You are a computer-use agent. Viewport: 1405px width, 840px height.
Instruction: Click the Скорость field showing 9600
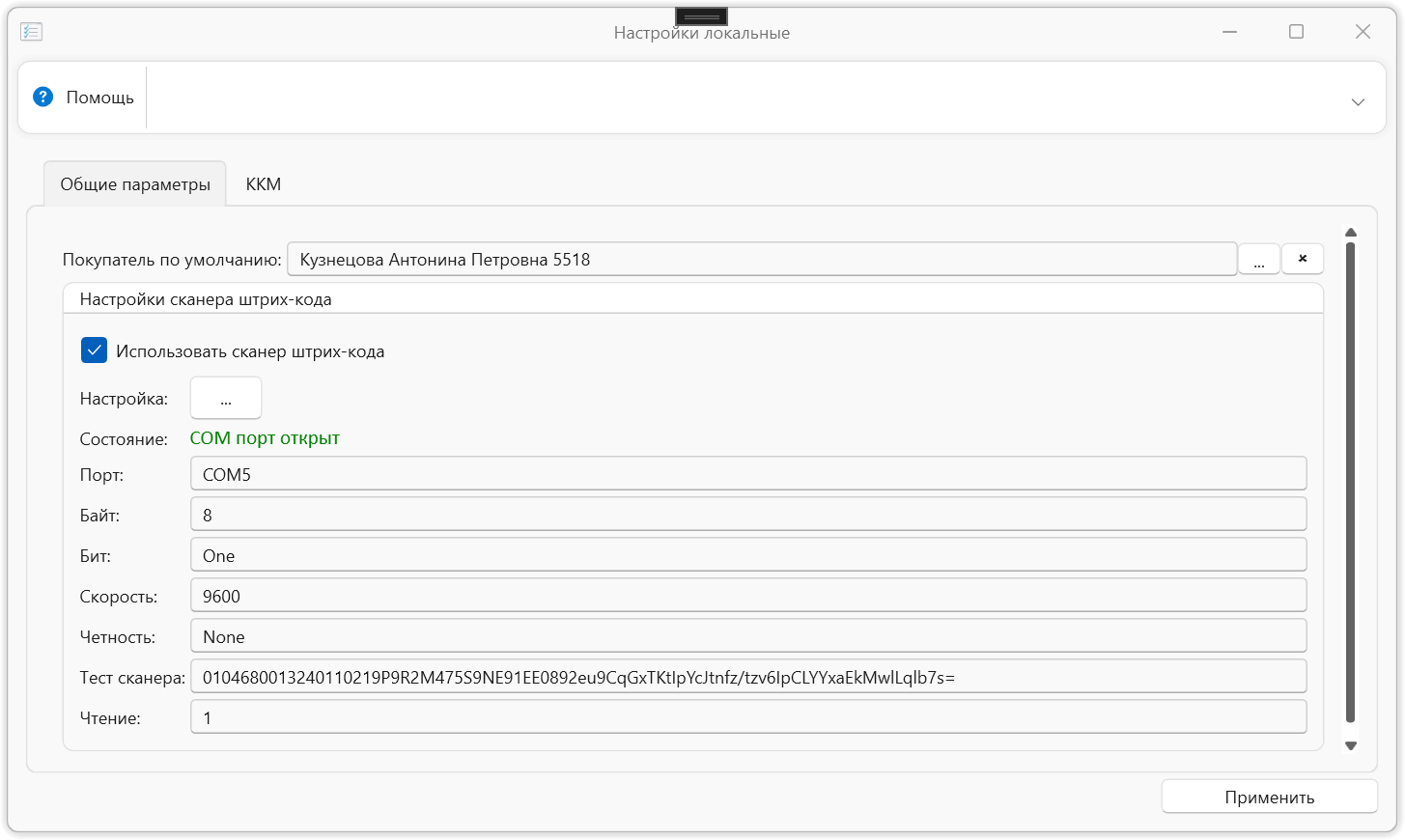[747, 596]
